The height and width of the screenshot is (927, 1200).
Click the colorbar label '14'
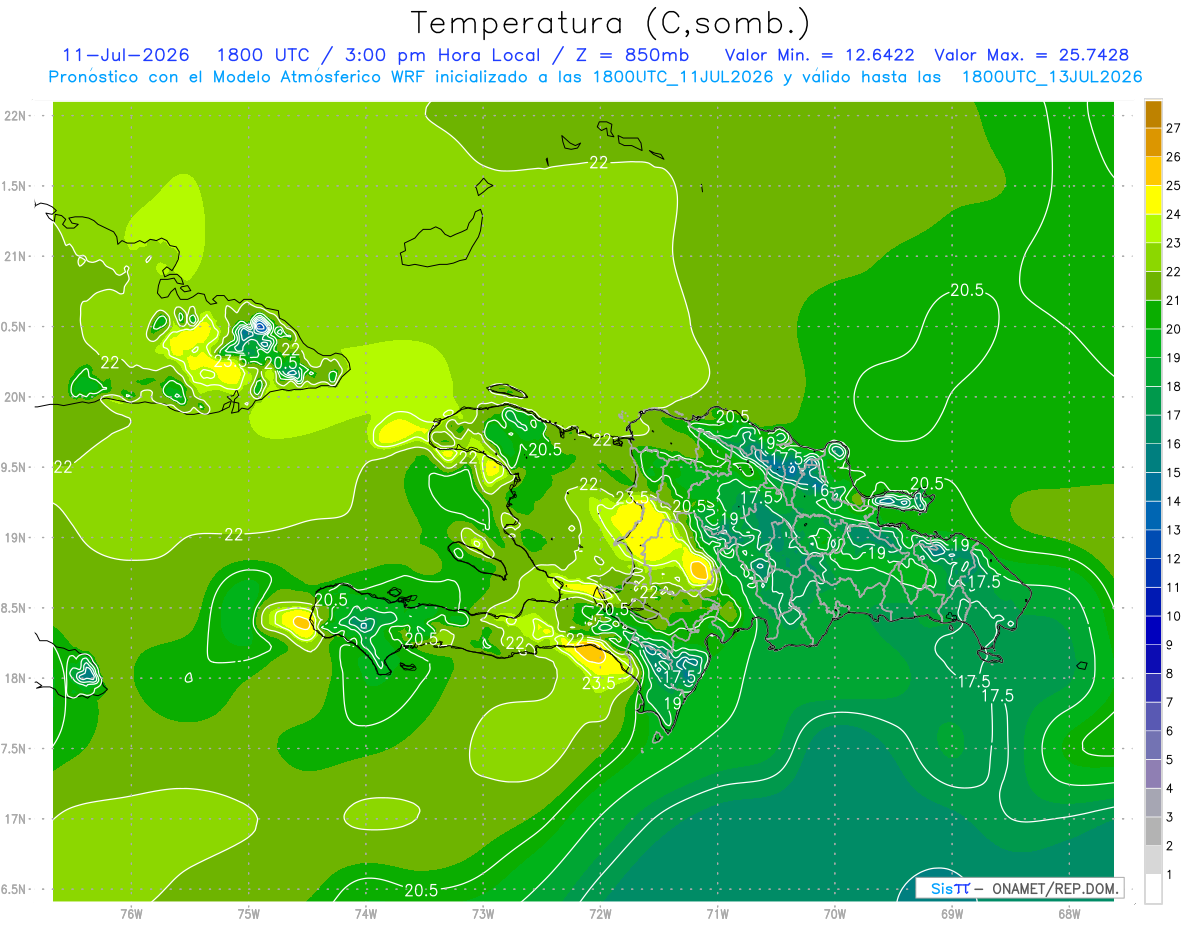coord(1174,501)
